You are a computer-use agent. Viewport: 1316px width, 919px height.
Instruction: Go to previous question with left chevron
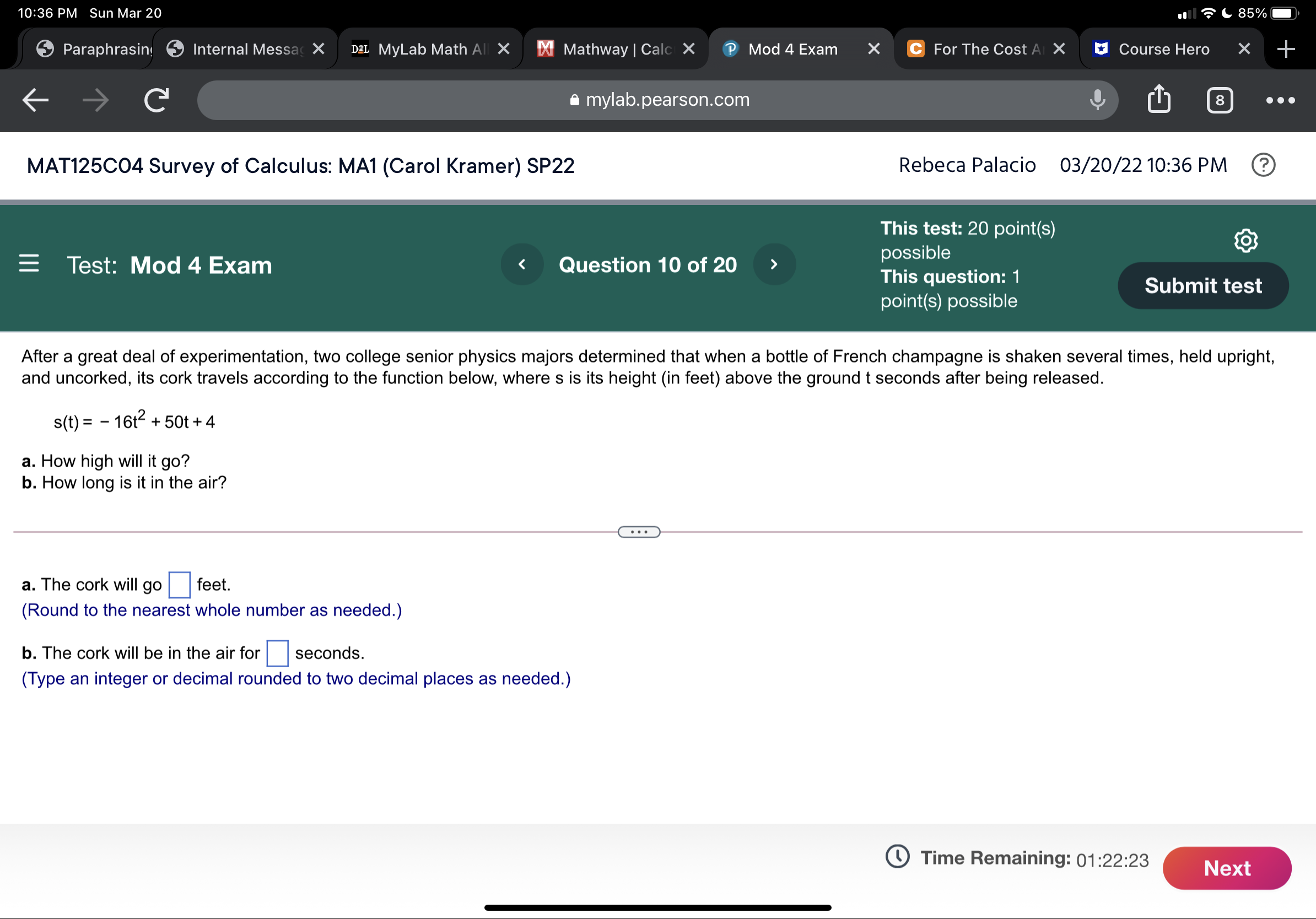pos(521,264)
